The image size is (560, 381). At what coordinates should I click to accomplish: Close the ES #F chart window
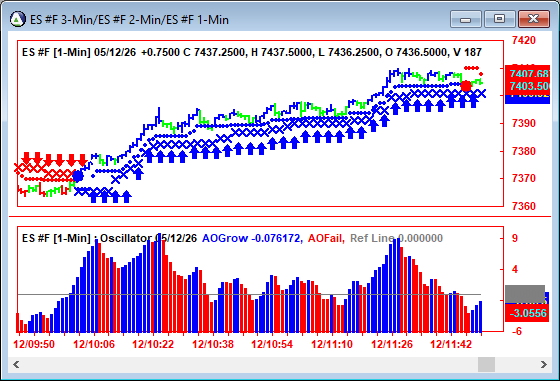(x=534, y=19)
